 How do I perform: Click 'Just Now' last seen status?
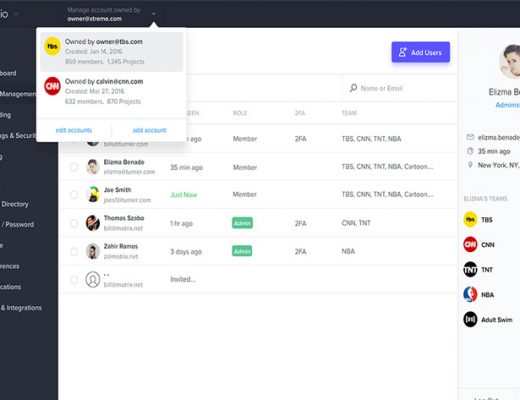pos(184,195)
